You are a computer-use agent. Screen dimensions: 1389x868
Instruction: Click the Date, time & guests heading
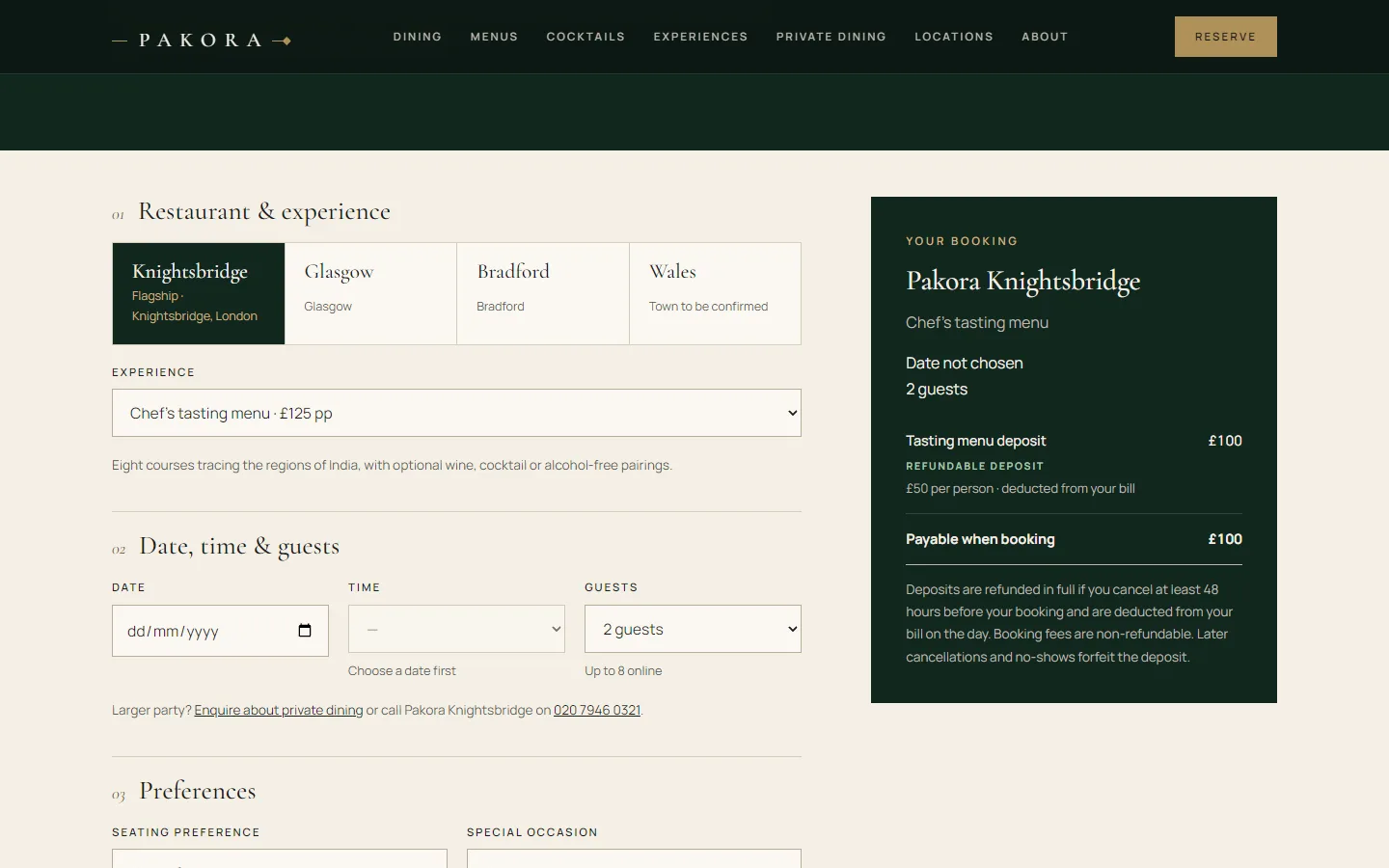(x=239, y=546)
